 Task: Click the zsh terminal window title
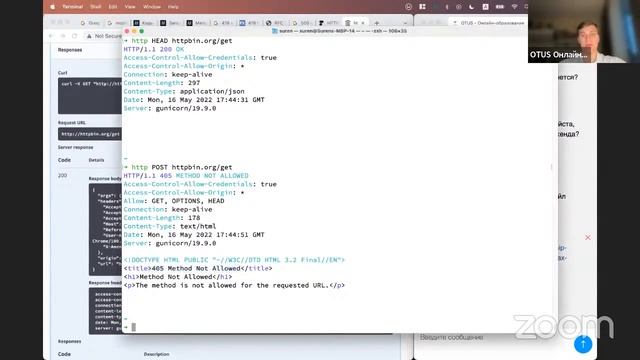click(340, 31)
